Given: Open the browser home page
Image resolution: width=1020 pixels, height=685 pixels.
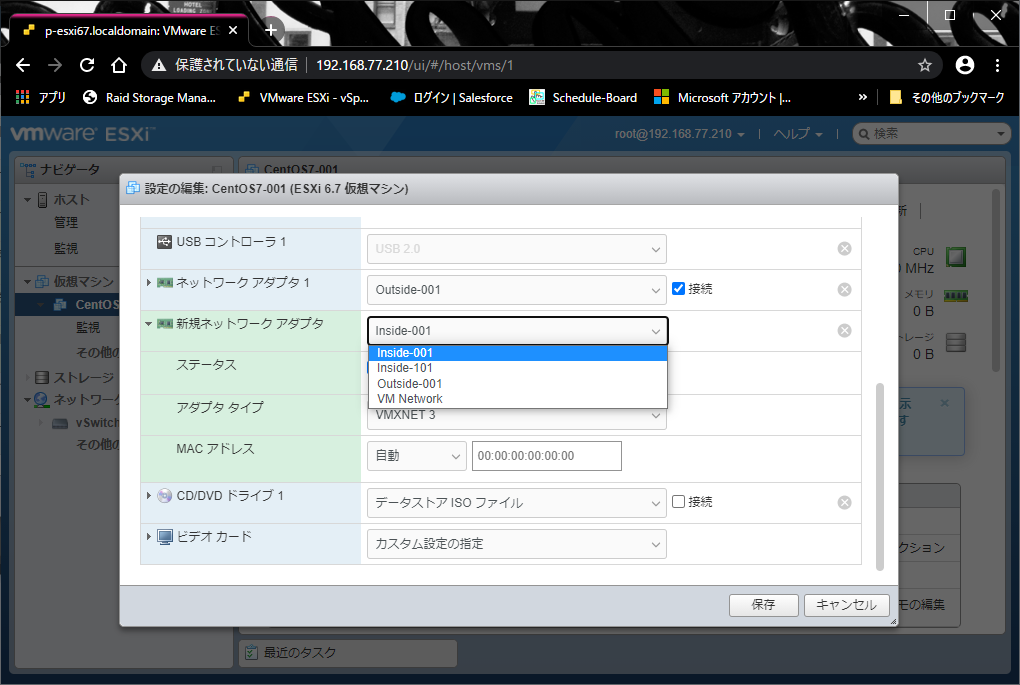Looking at the screenshot, I should point(118,65).
